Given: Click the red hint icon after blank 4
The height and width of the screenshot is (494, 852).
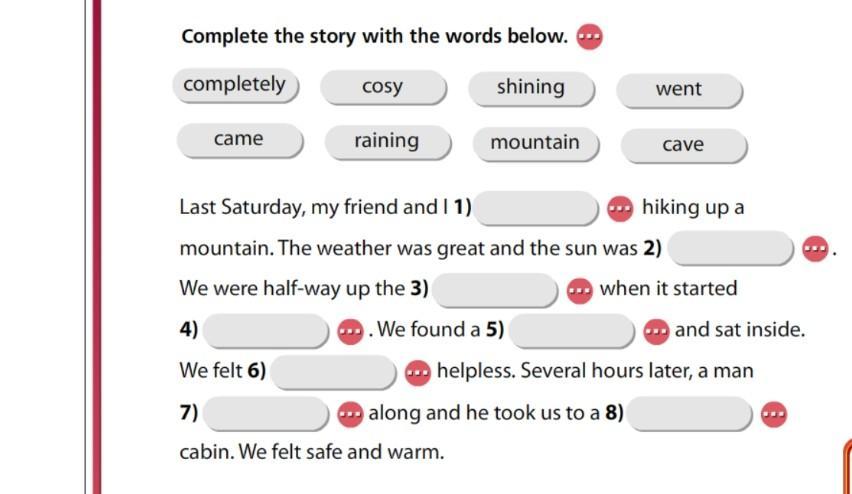Looking at the screenshot, I should [x=350, y=331].
